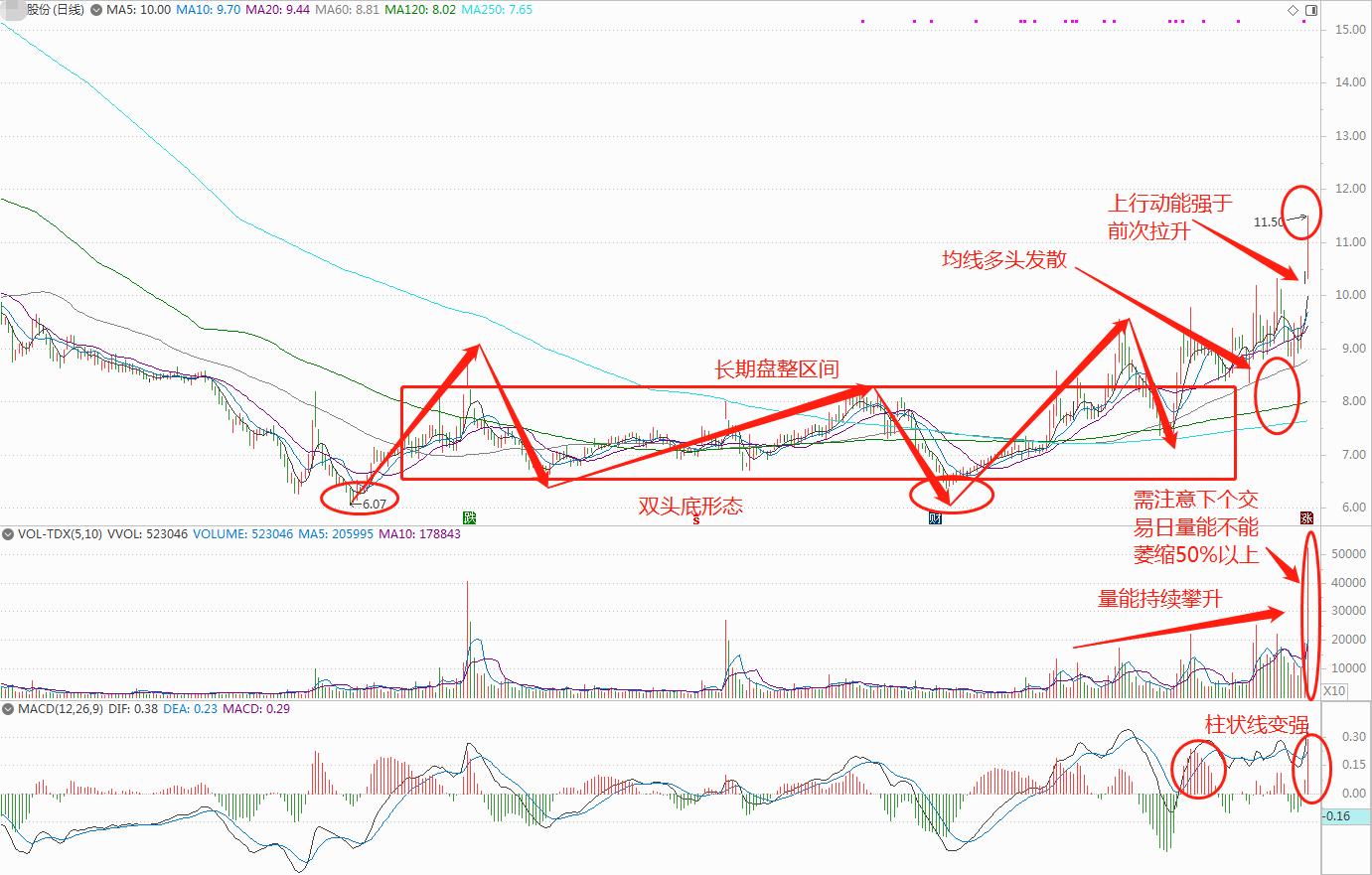Select the MA10: 9.70 label
1372x875 pixels.
209,9
